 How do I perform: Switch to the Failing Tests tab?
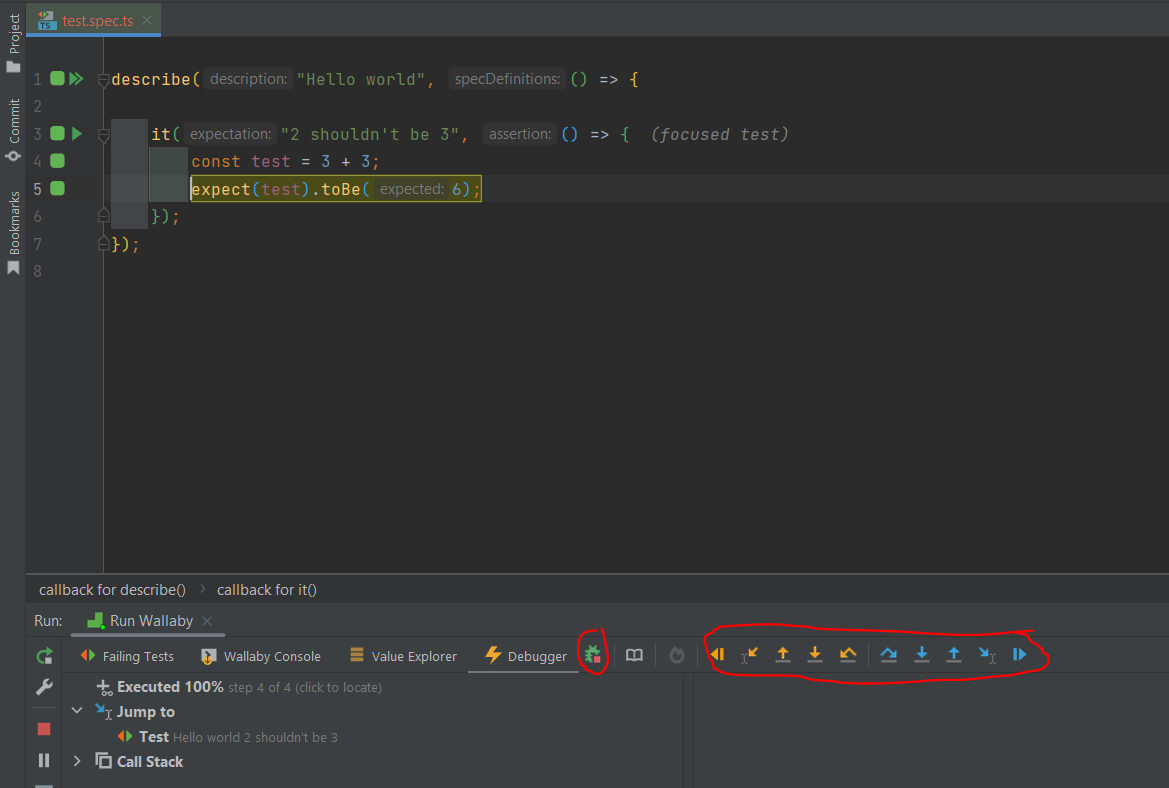[x=127, y=656]
